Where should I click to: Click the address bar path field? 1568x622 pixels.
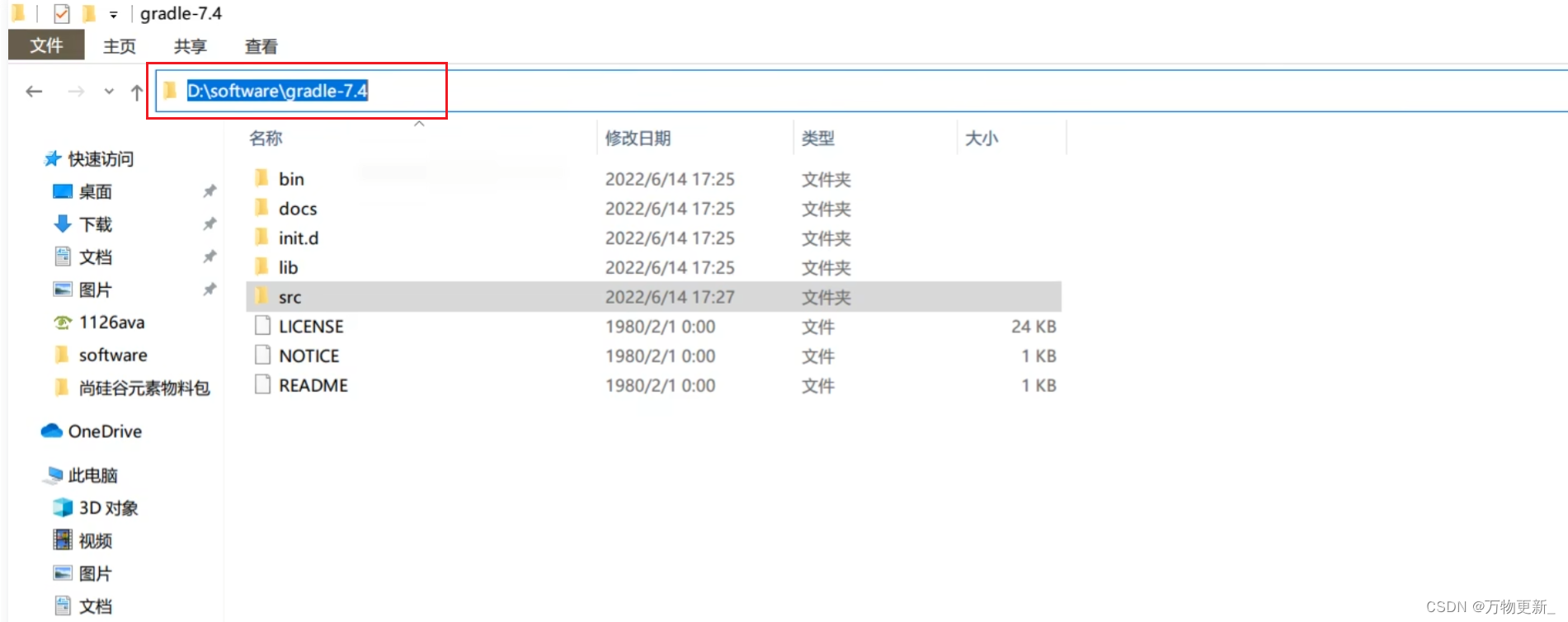click(x=862, y=91)
